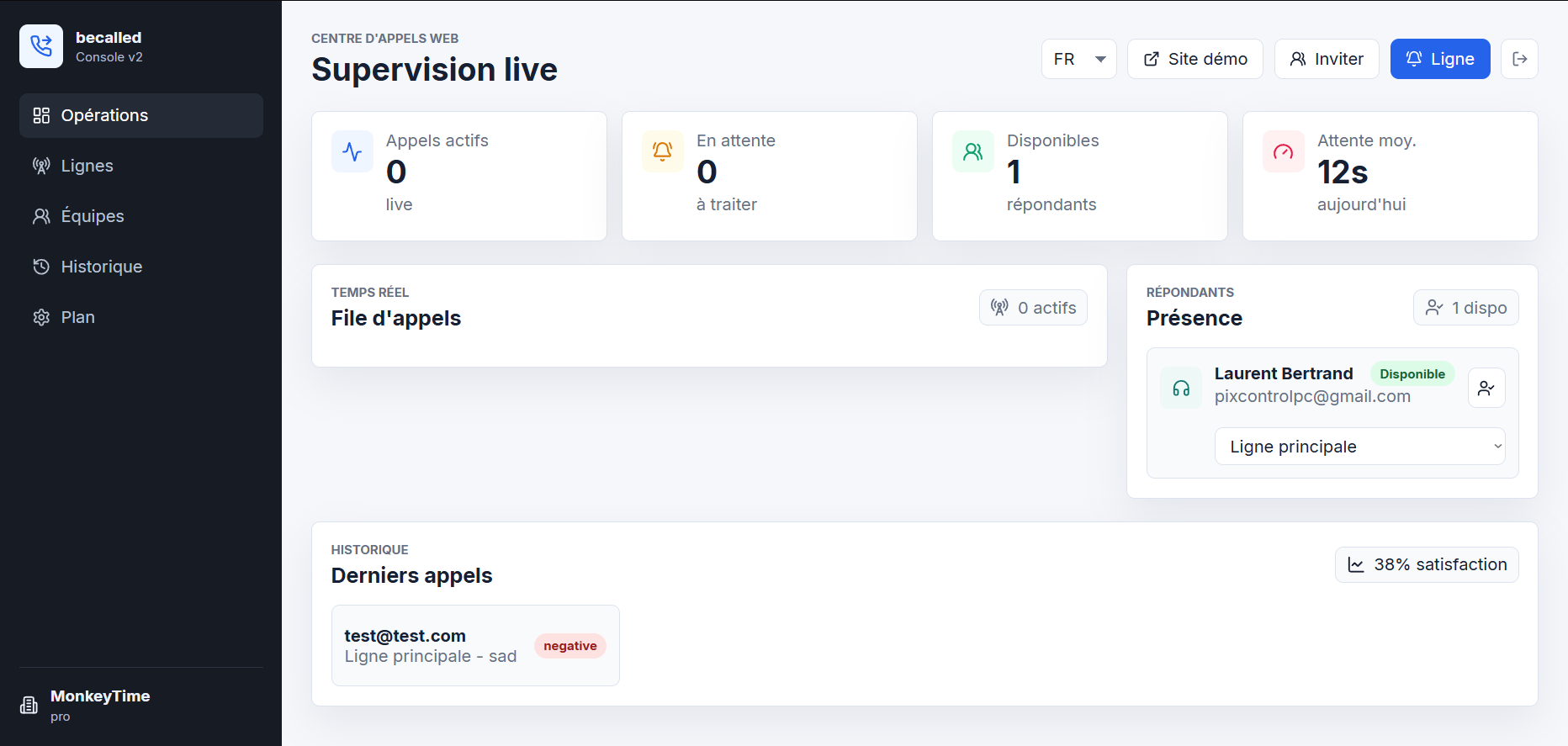This screenshot has width=1568, height=746.
Task: Toggle Laurent Bertrand's availability status button
Action: (x=1486, y=388)
